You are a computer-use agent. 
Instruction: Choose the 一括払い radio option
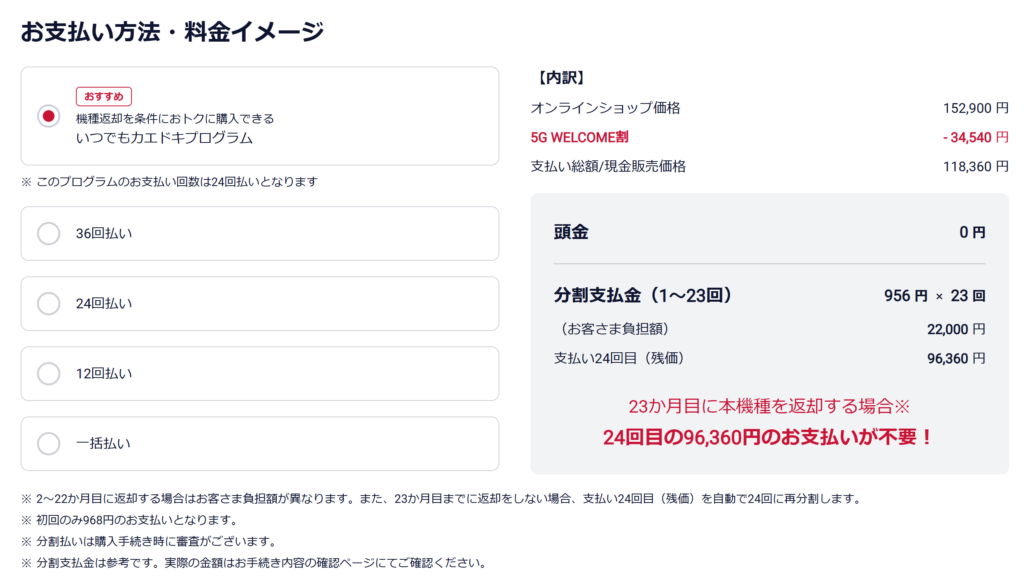tap(48, 443)
